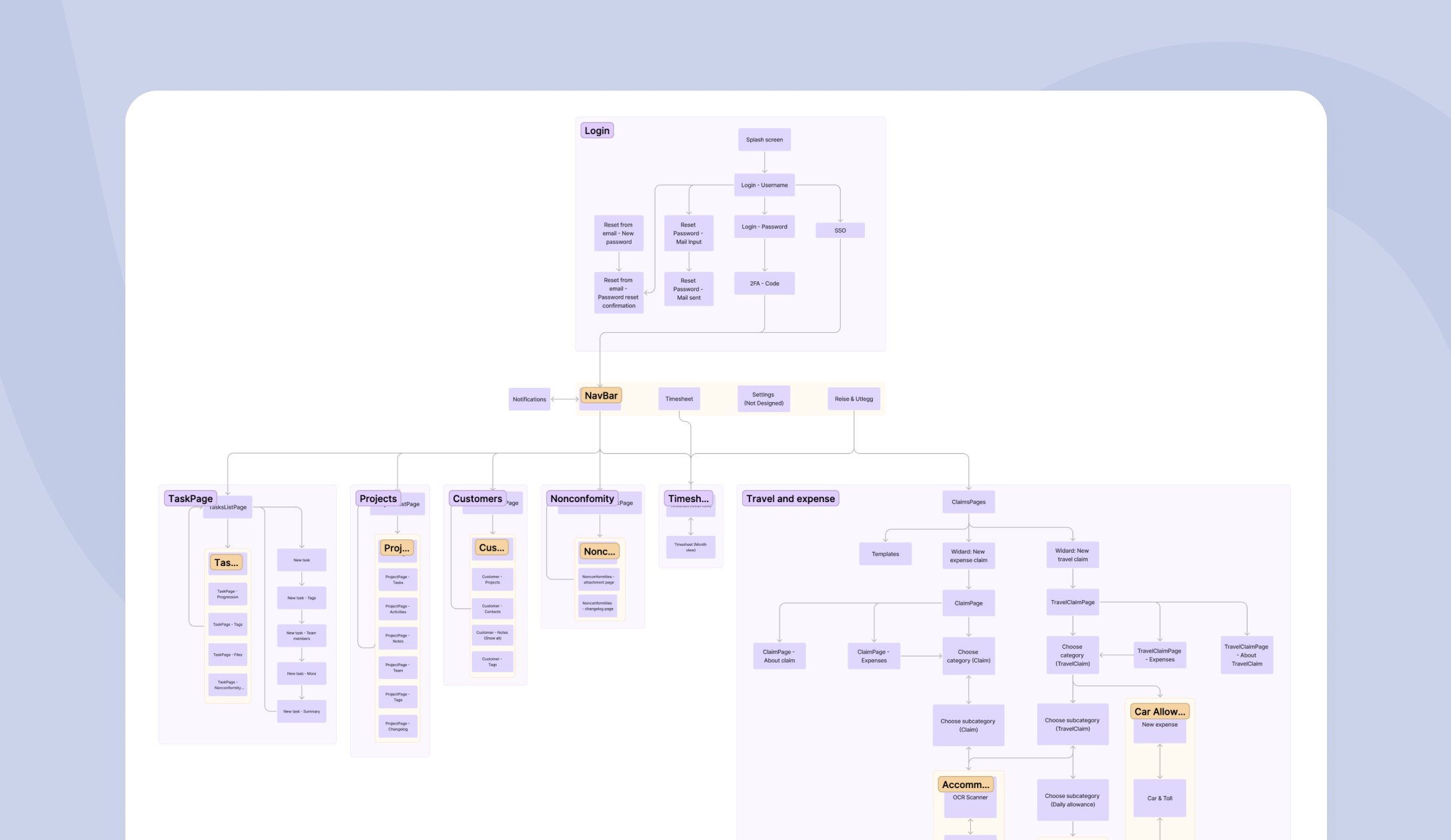Select the Reise & Utlegg node
1451x840 pixels.
click(x=854, y=399)
